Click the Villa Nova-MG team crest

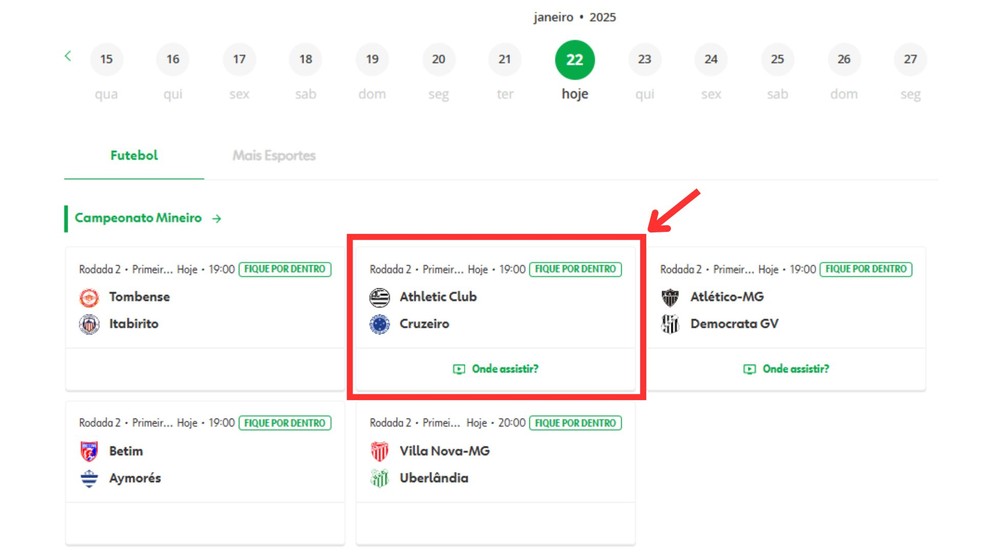(380, 451)
